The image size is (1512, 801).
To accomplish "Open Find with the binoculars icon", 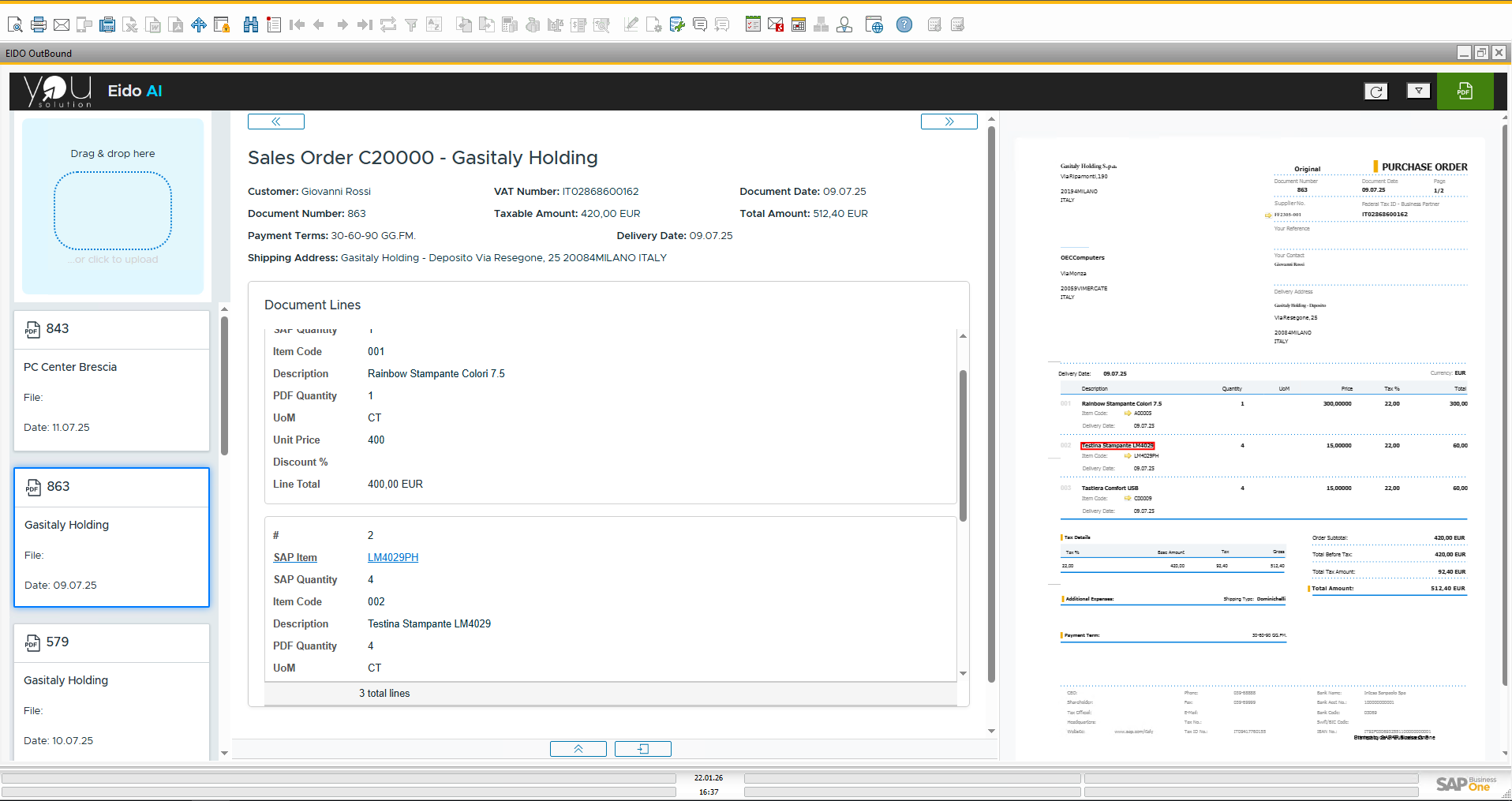I will coord(251,24).
